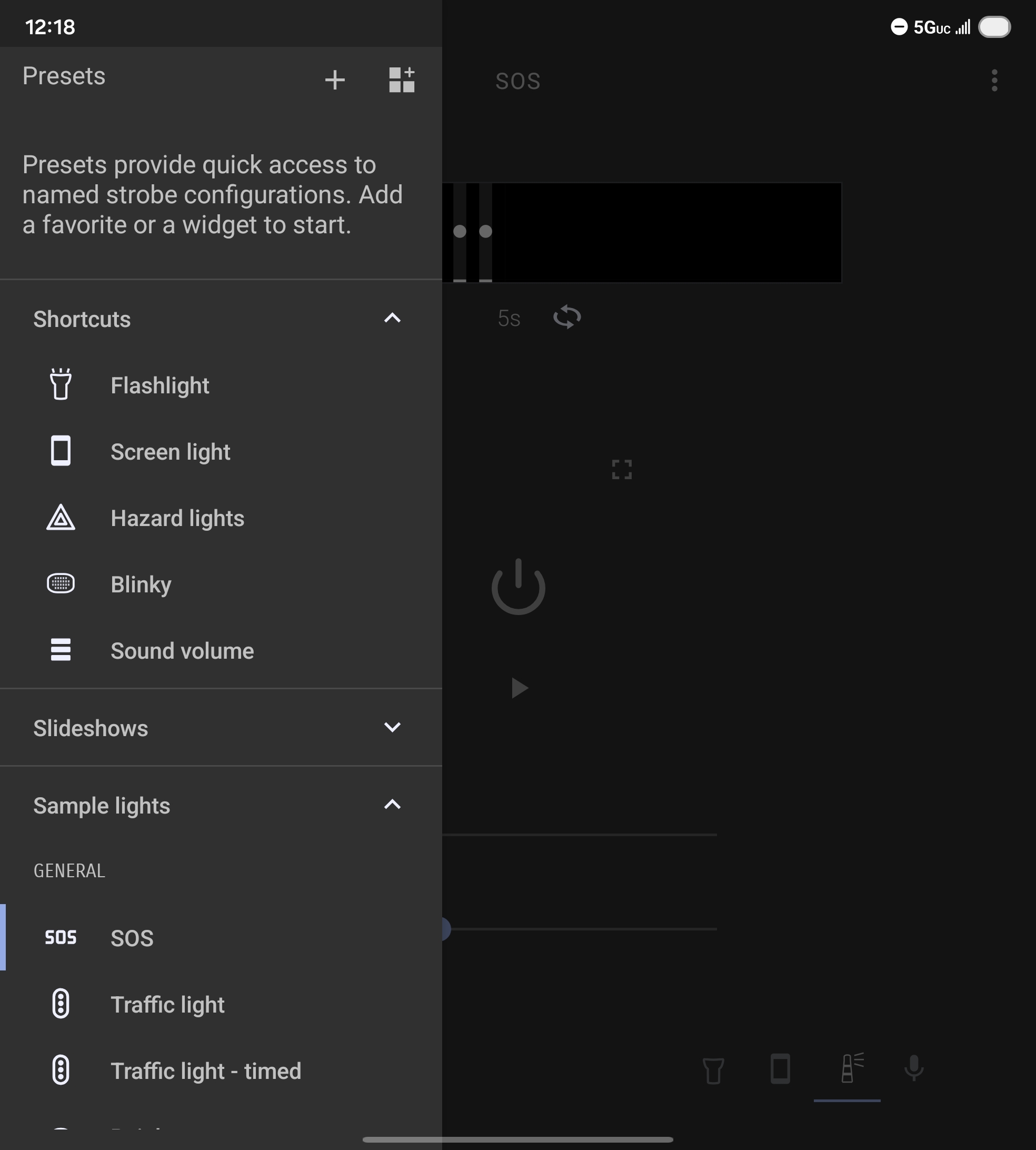Select the Traffic light - timed sample
Image resolution: width=1036 pixels, height=1150 pixels.
coord(205,1071)
